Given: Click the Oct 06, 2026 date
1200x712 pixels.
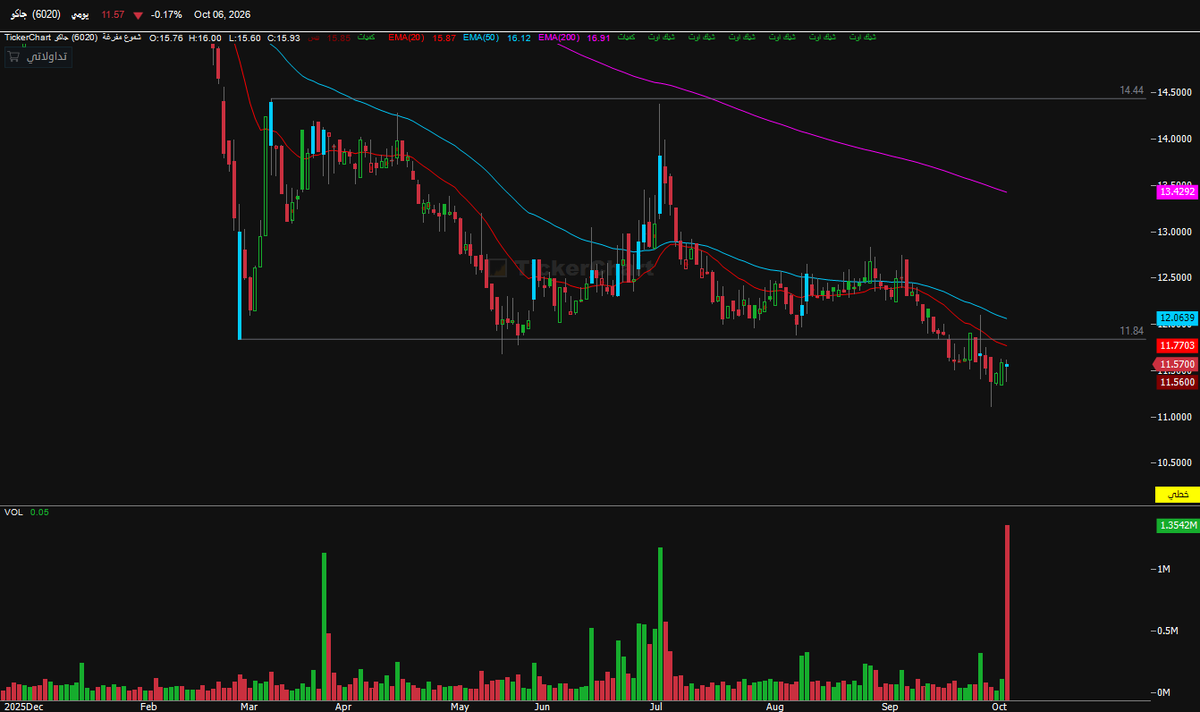Looking at the screenshot, I should click(x=222, y=15).
